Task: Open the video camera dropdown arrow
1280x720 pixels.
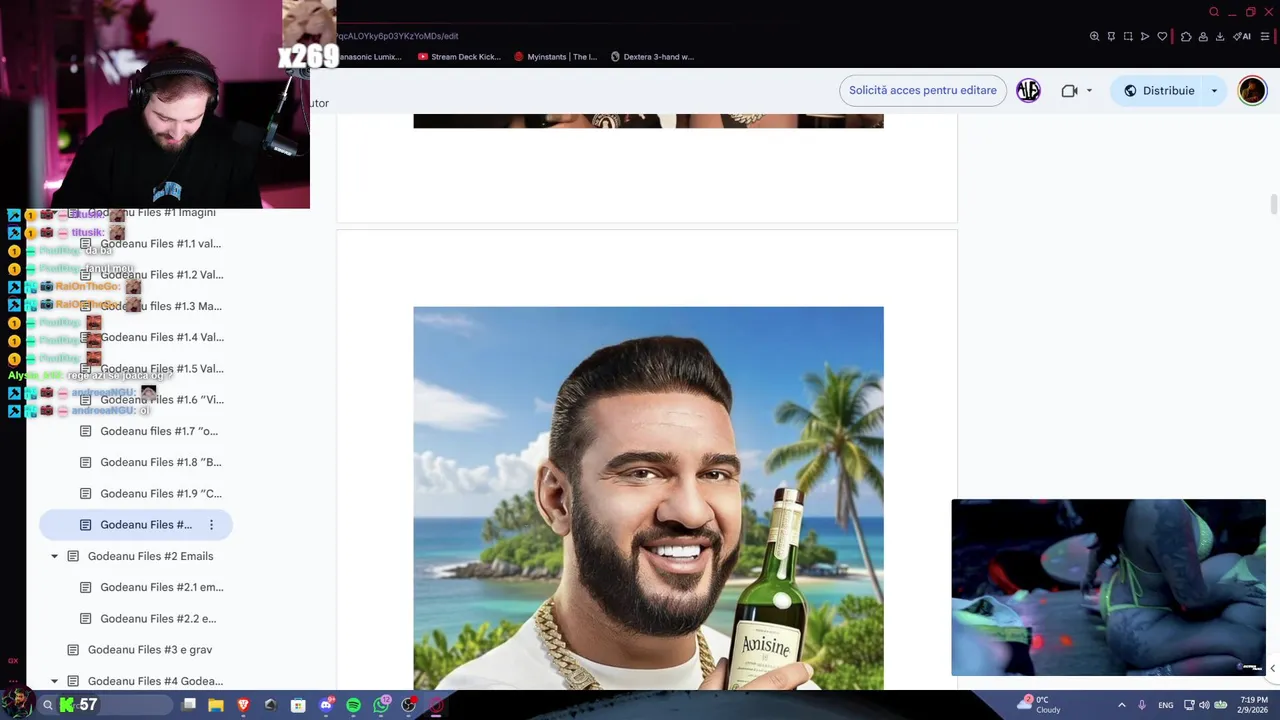Action: [x=1089, y=90]
